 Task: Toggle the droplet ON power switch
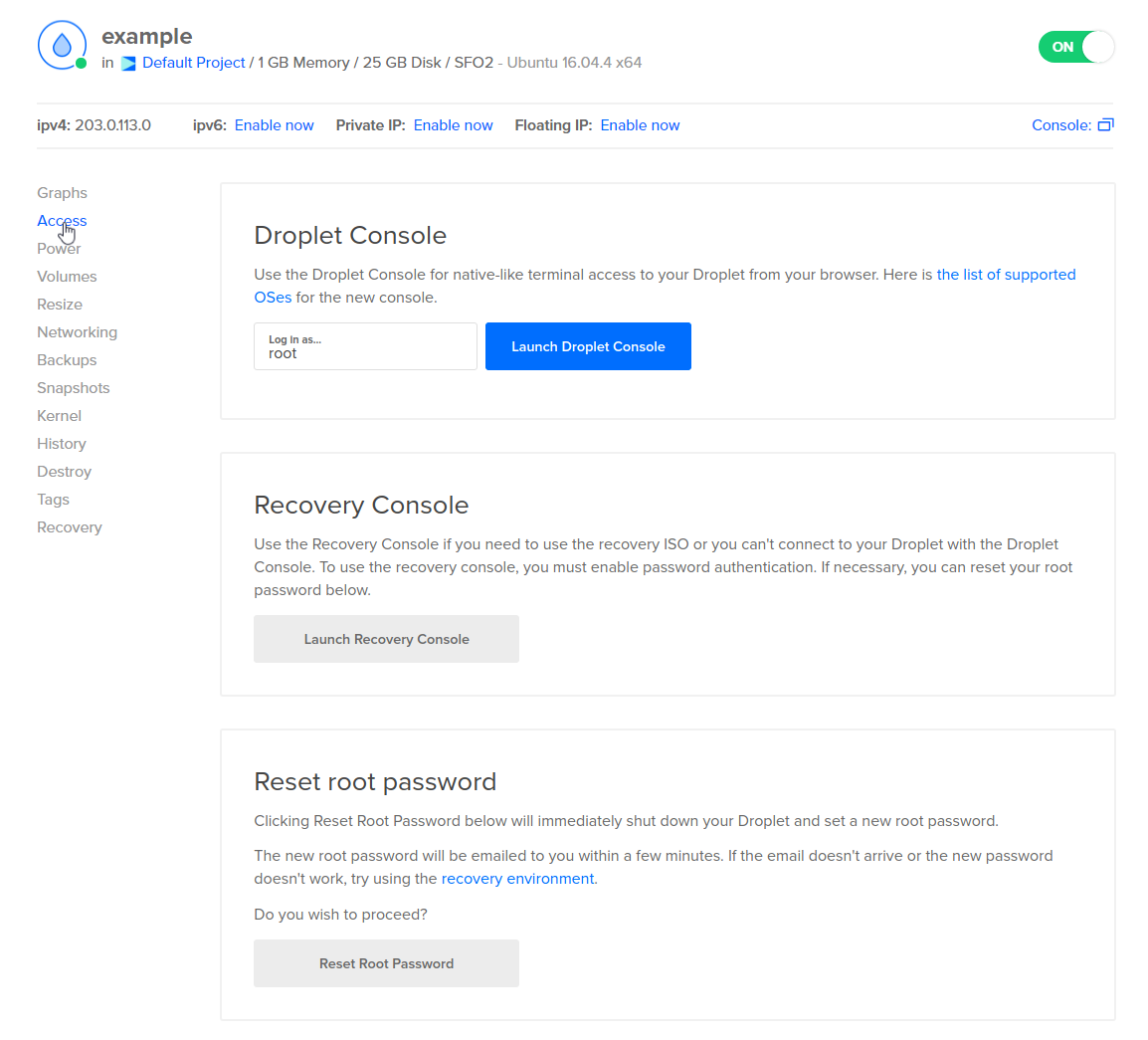pos(1076,47)
